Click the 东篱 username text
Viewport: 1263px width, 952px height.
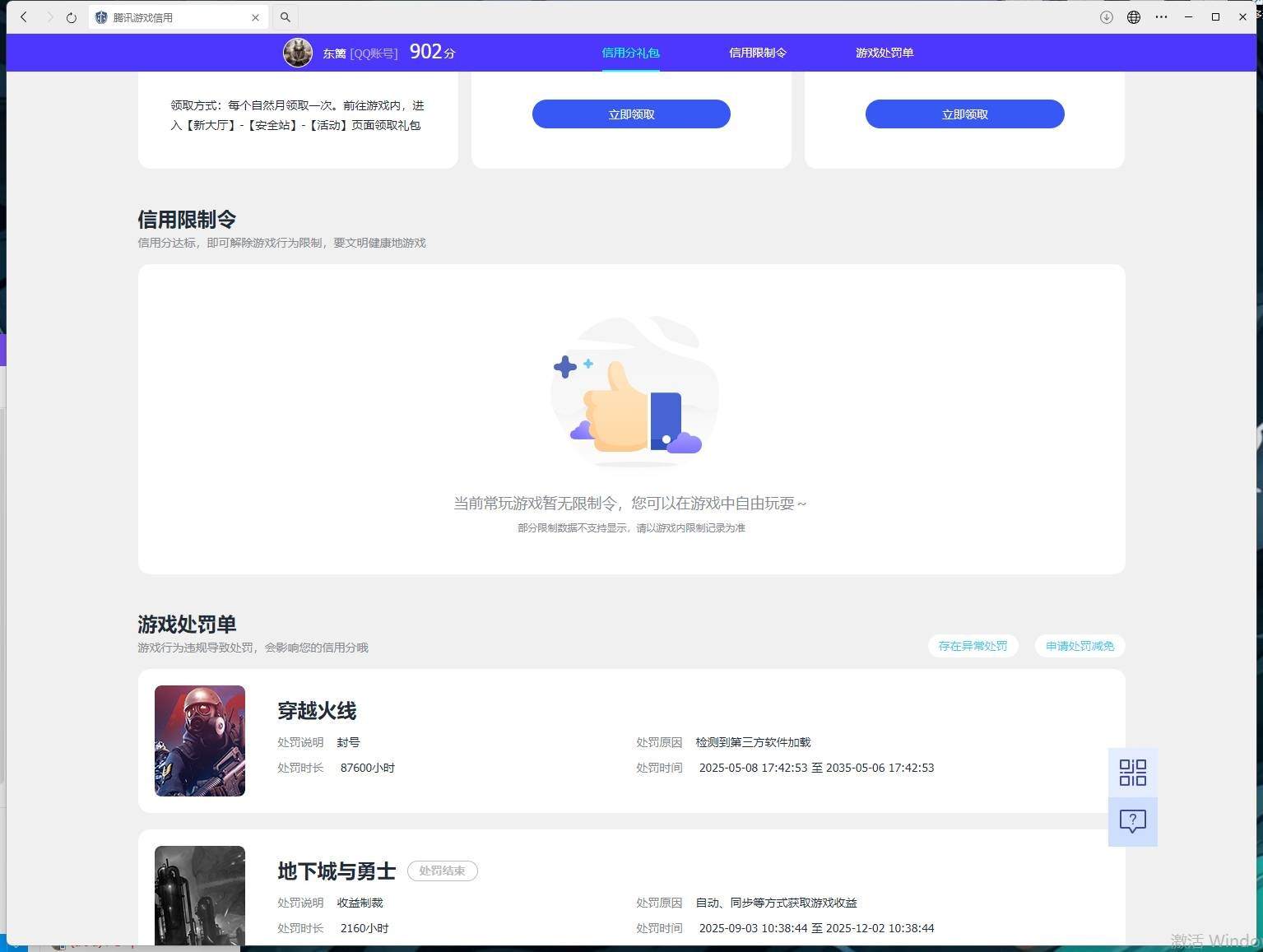point(334,53)
